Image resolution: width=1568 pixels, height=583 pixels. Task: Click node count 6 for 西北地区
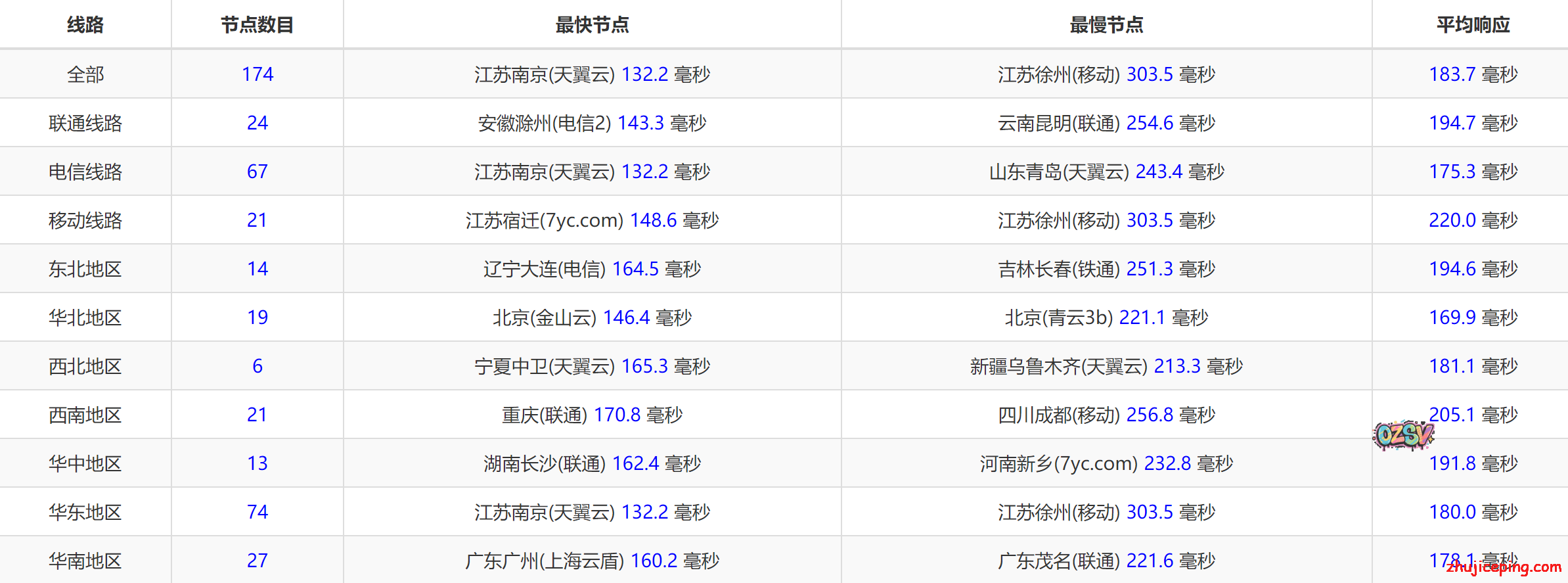257,366
